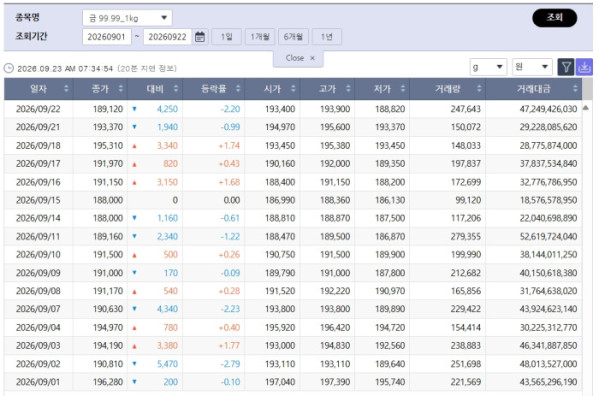This screenshot has height=396, width=599.
Task: Download table data with download icon
Action: pyautogui.click(x=584, y=67)
